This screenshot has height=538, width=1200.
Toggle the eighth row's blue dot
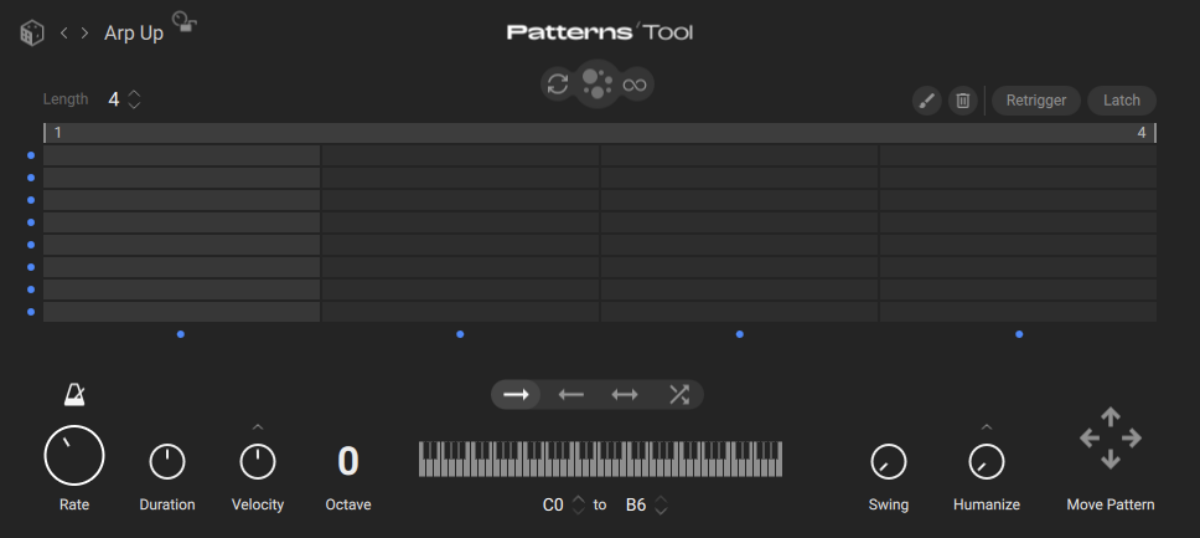(x=31, y=312)
